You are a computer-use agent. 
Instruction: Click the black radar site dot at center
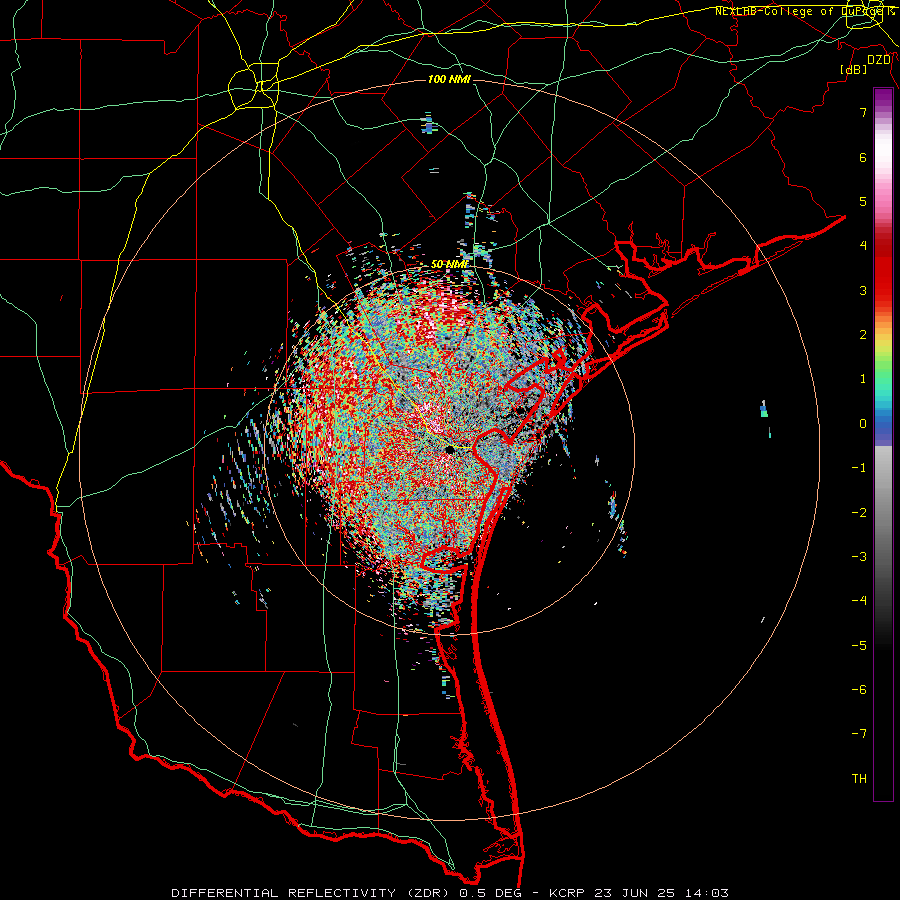tap(449, 450)
